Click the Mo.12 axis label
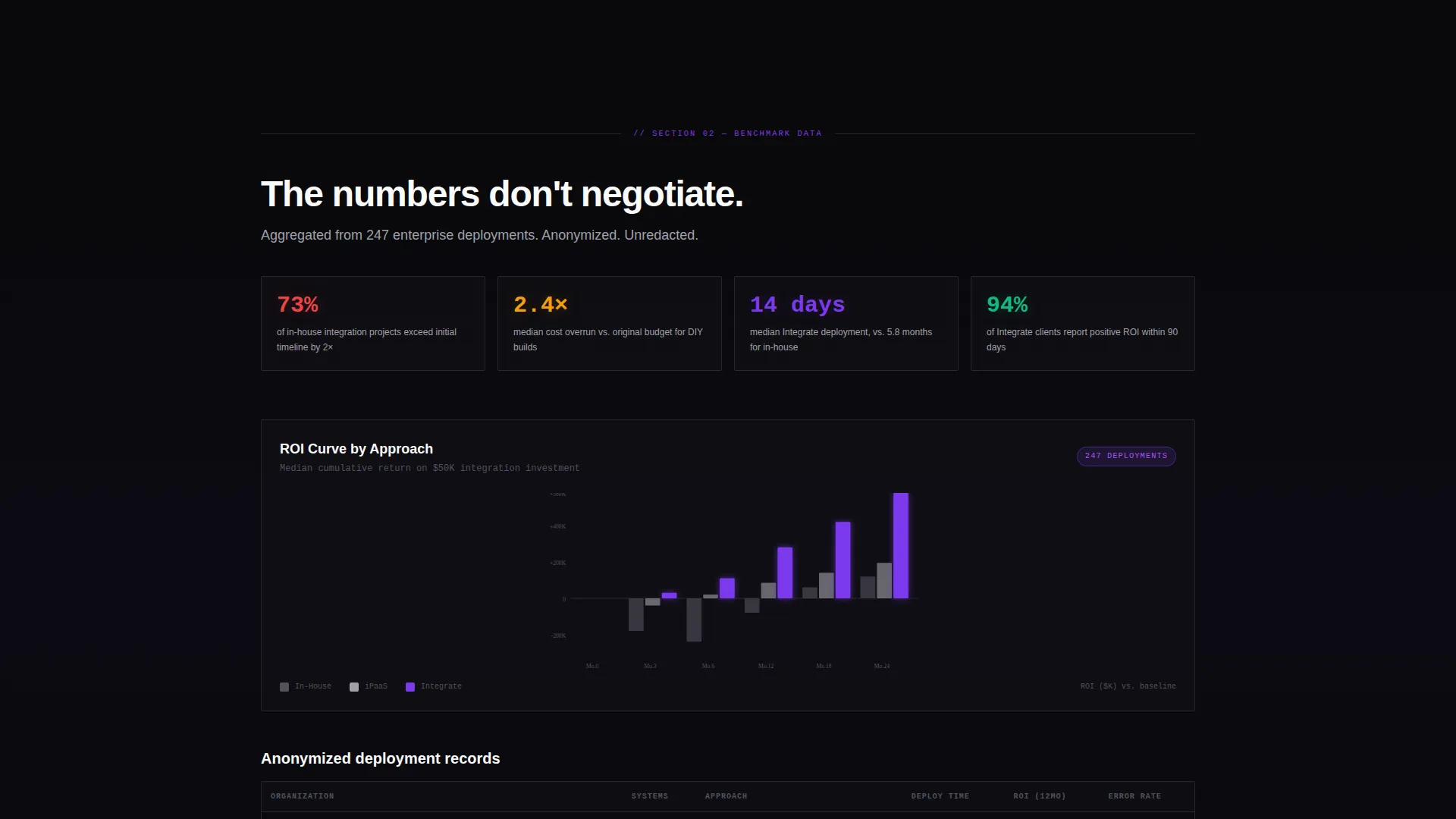 766,666
